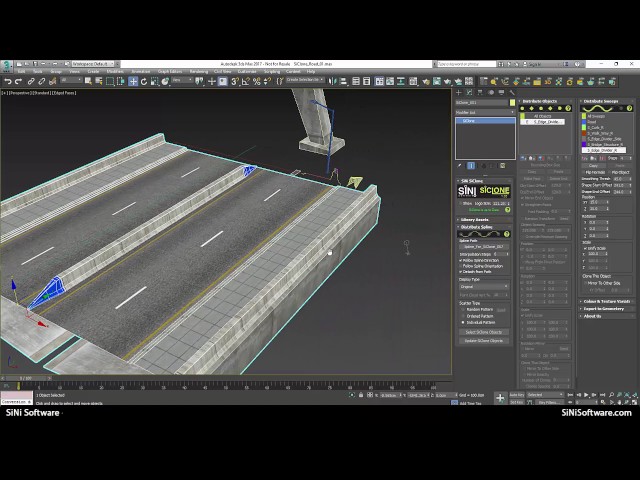Collapse the Distribute Spline rollout
640x480 pixels.
[484, 227]
